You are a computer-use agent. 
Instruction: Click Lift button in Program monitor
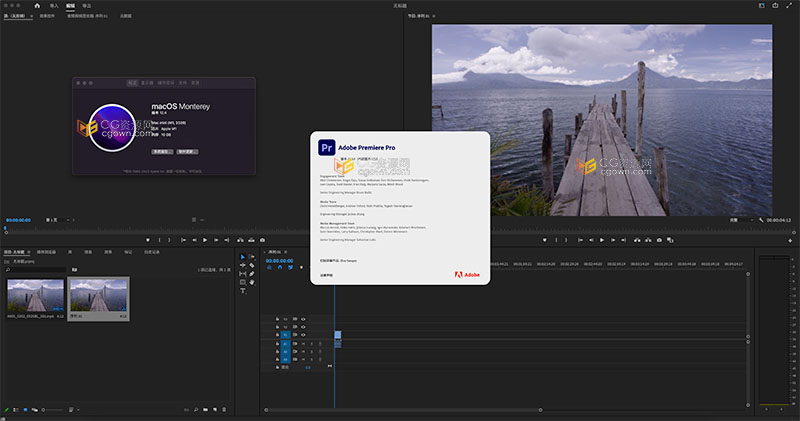click(x=637, y=240)
